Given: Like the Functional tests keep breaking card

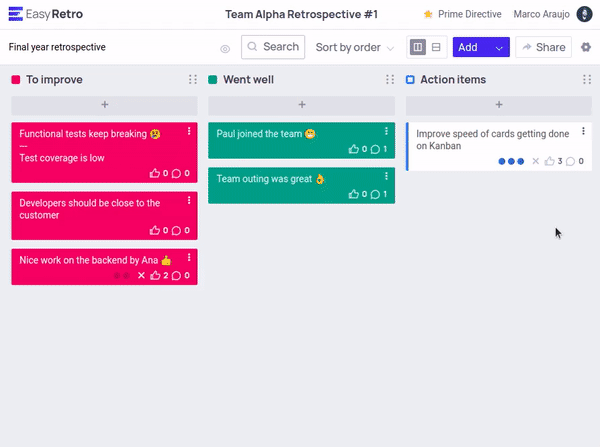Looking at the screenshot, I should [x=155, y=173].
